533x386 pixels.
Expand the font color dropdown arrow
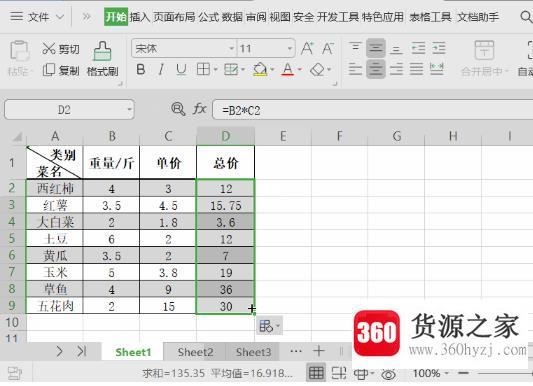[x=300, y=70]
